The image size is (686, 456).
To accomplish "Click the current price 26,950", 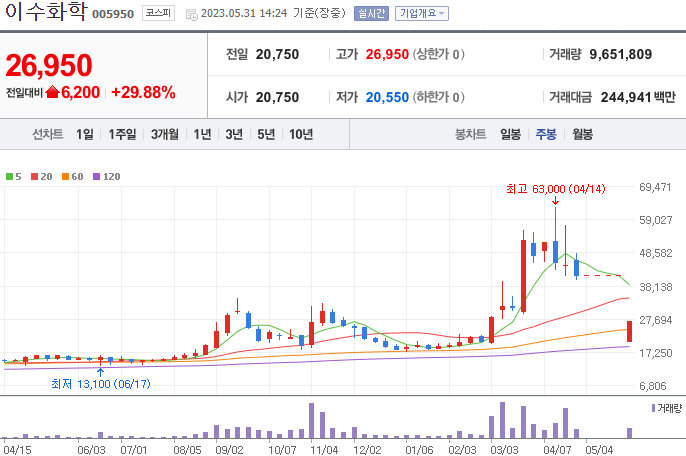I will (x=49, y=66).
